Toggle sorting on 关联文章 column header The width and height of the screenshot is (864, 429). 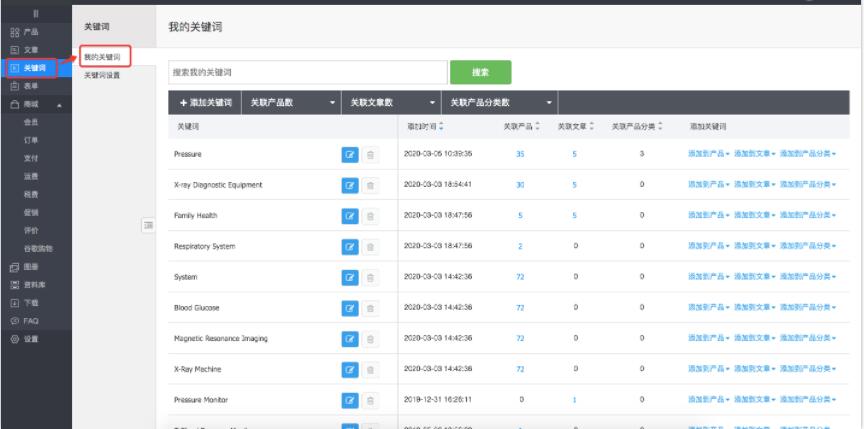[x=574, y=127]
